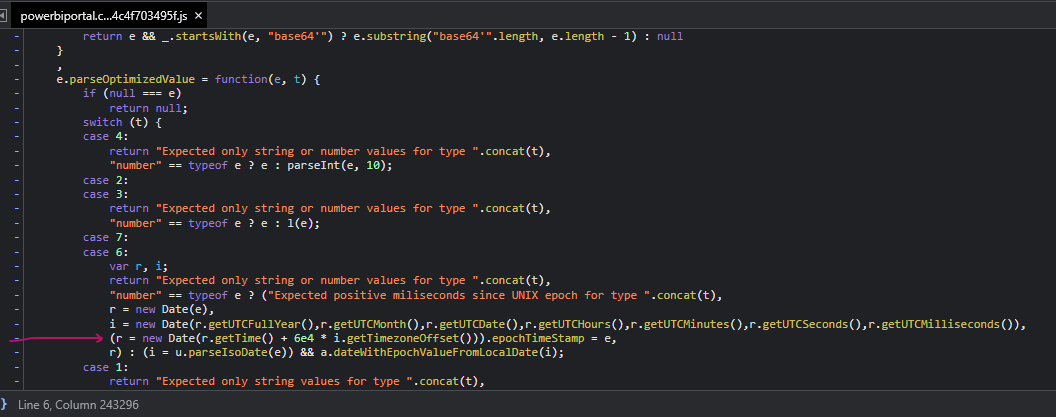Click the gutter dash beside the "case 4:" line
Image resolution: width=1056 pixels, height=417 pixels.
[x=18, y=137]
